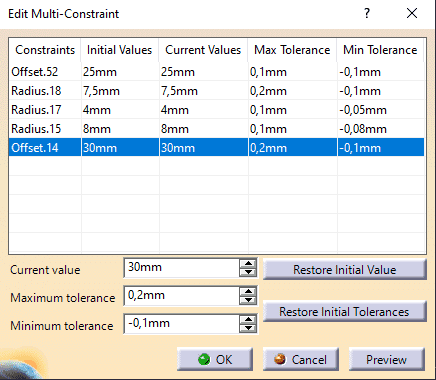436x380 pixels.
Task: Click the Minimum tolerance input field
Action: pos(181,324)
